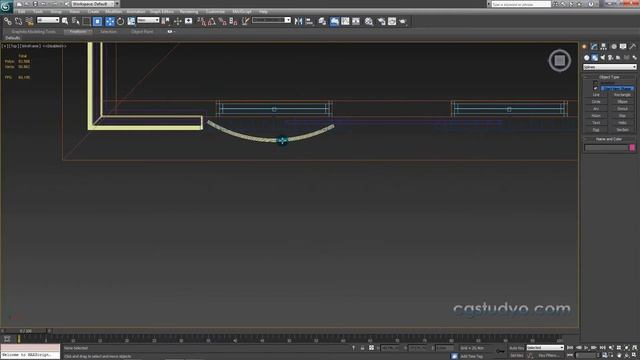This screenshot has width=640, height=360.
Task: Click Use Pivot Point Center icon
Action: pyautogui.click(x=166, y=21)
